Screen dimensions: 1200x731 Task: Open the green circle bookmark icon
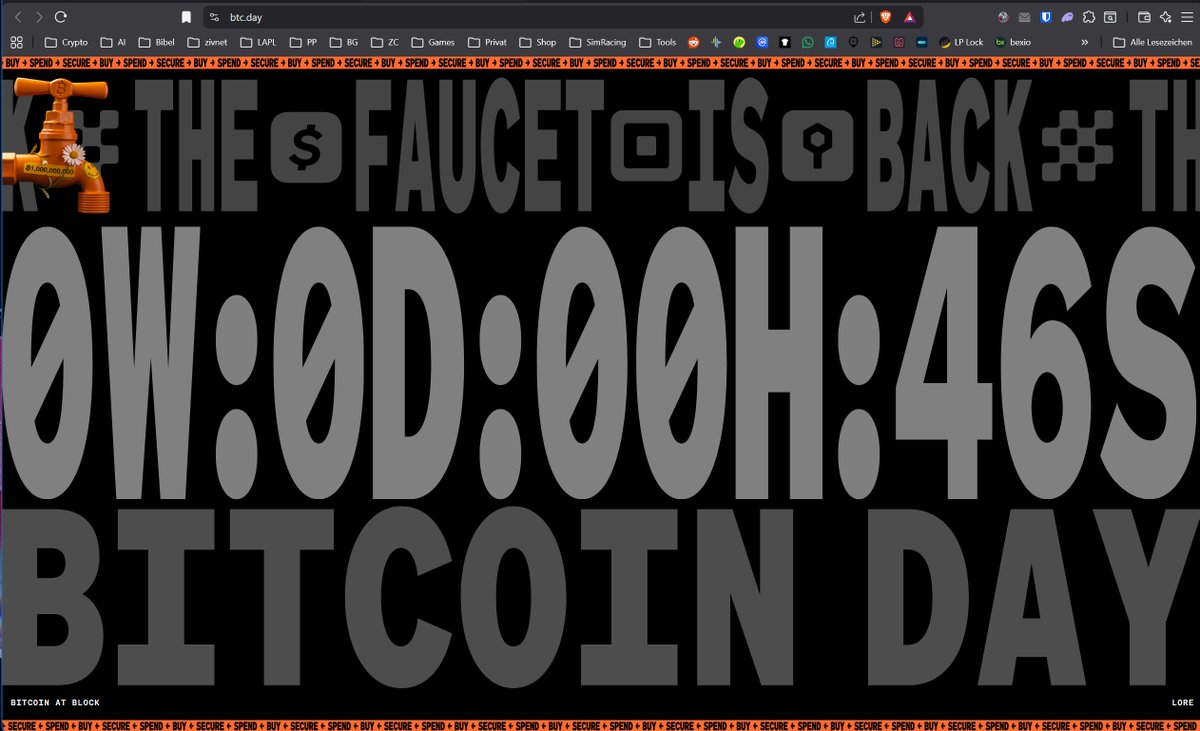coord(739,42)
